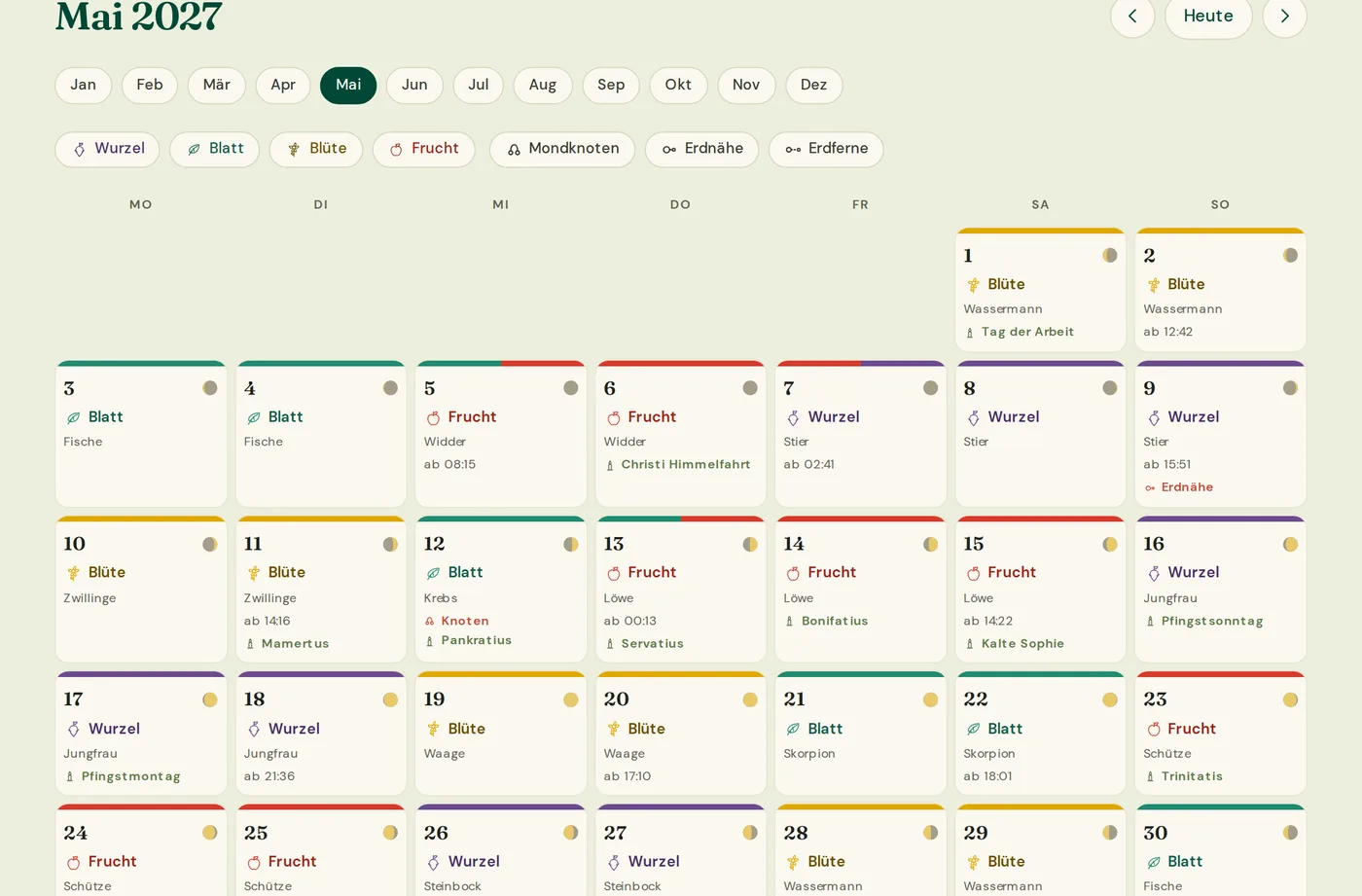Click the flower icon on day 2

(1154, 285)
